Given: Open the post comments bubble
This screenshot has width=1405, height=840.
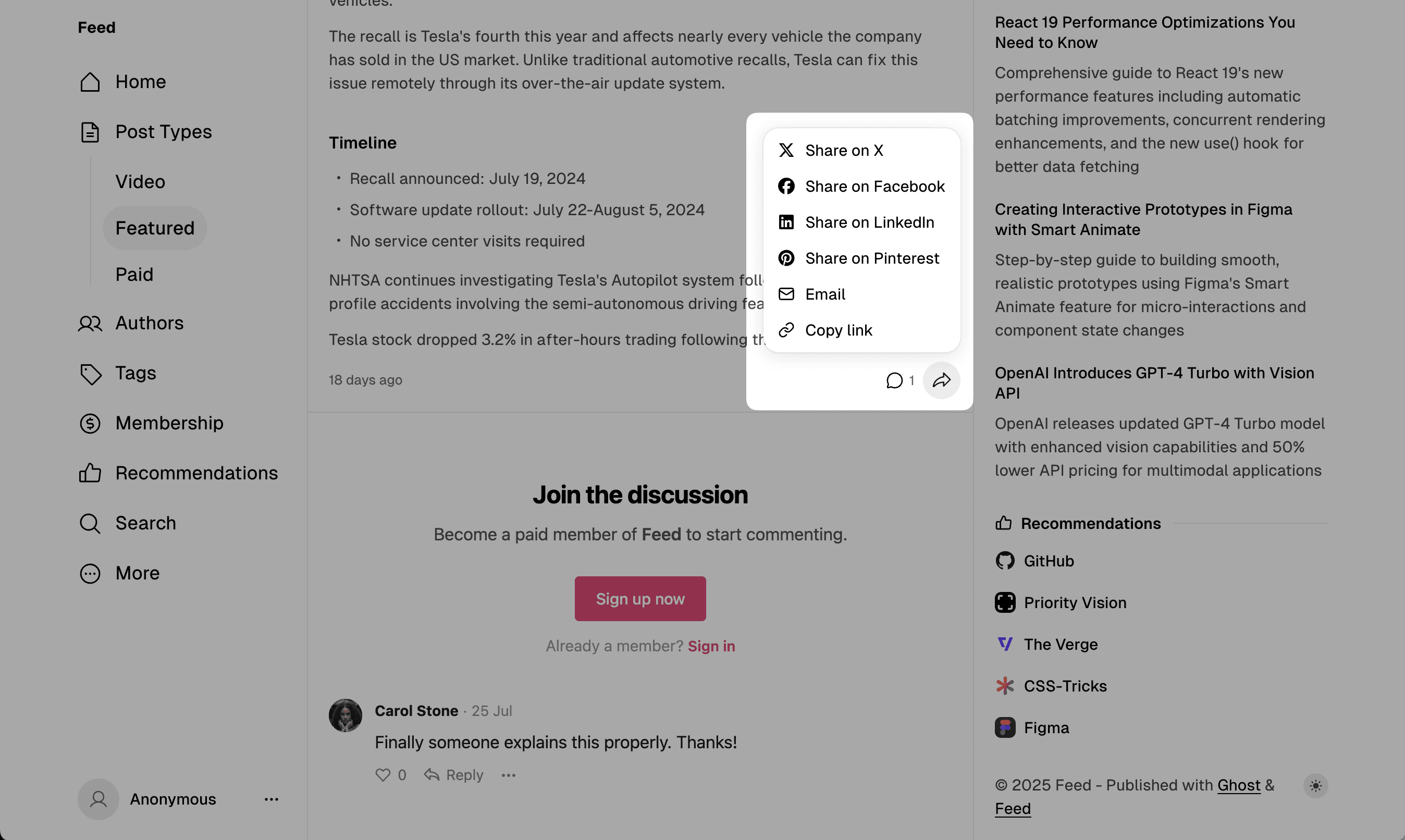Looking at the screenshot, I should pyautogui.click(x=895, y=380).
